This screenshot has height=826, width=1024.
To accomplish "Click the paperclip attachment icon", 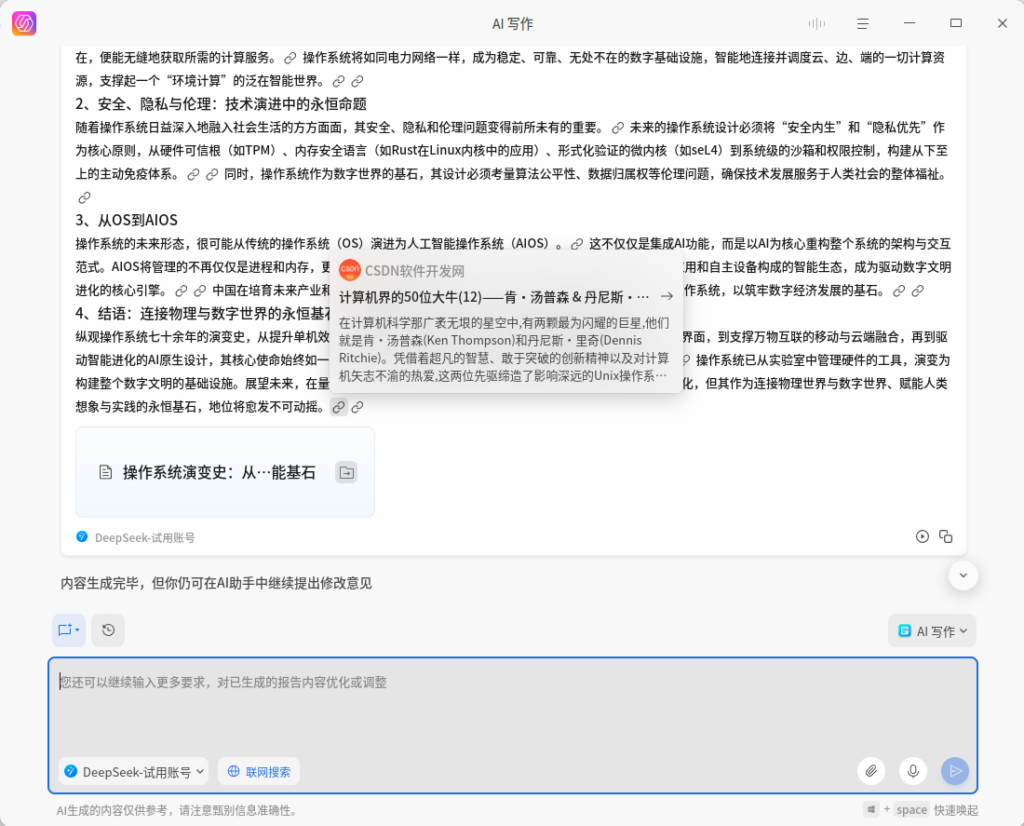I will point(871,771).
